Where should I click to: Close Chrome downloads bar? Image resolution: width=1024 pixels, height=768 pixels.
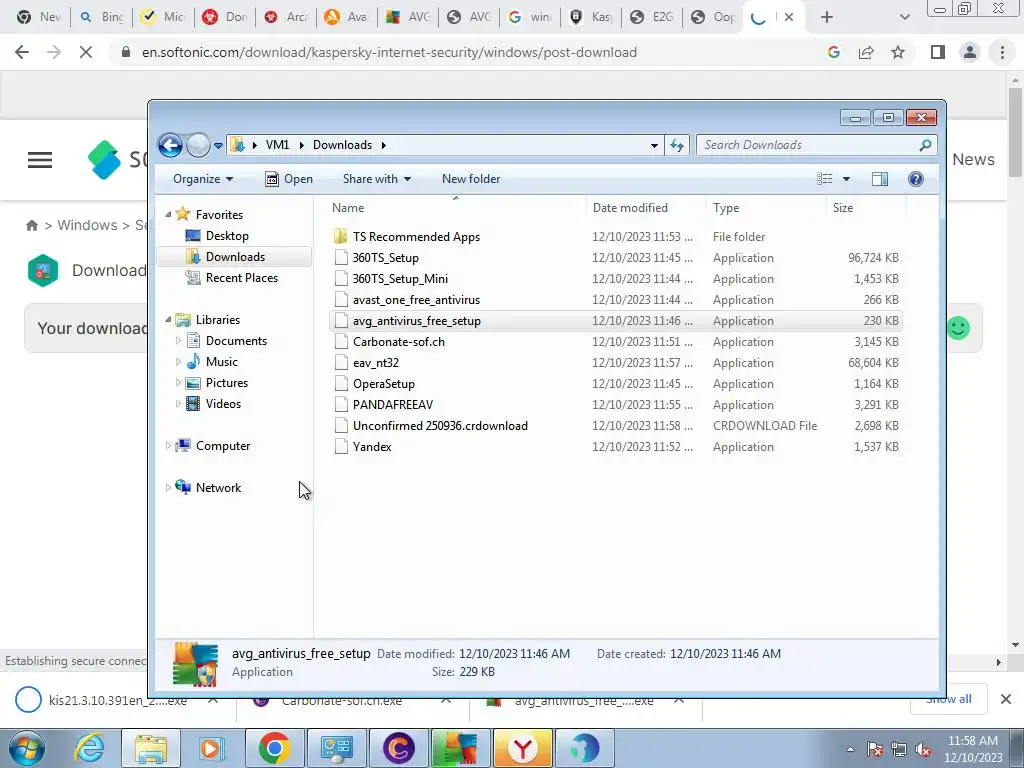click(x=1006, y=699)
